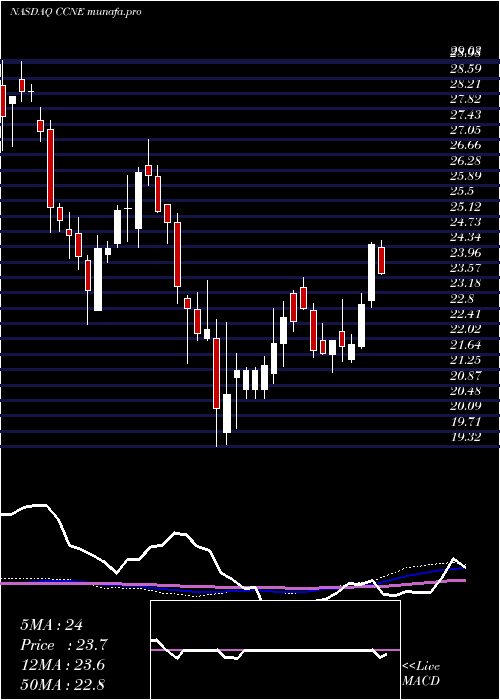Click the 19.71 price axis label
This screenshot has height=700, width=500.
click(x=466, y=422)
